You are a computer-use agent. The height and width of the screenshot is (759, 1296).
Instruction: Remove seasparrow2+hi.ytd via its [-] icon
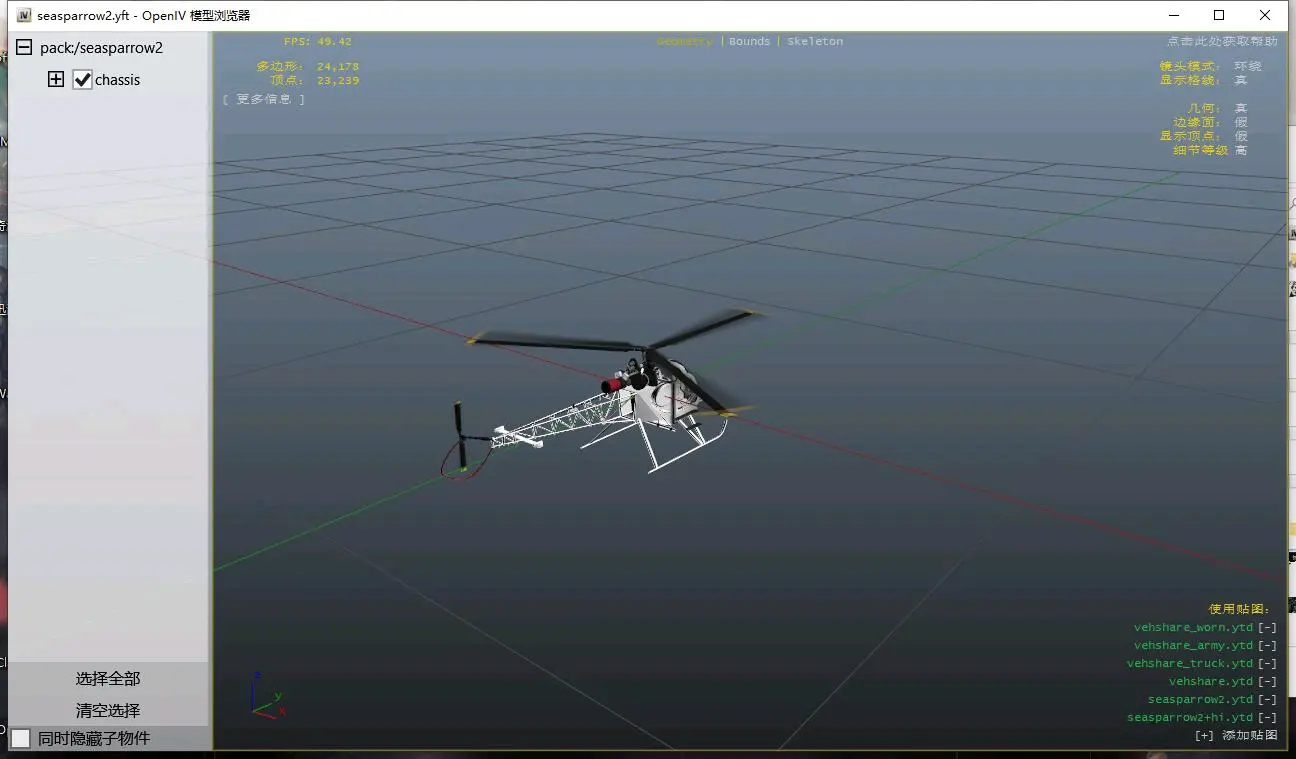click(1267, 718)
